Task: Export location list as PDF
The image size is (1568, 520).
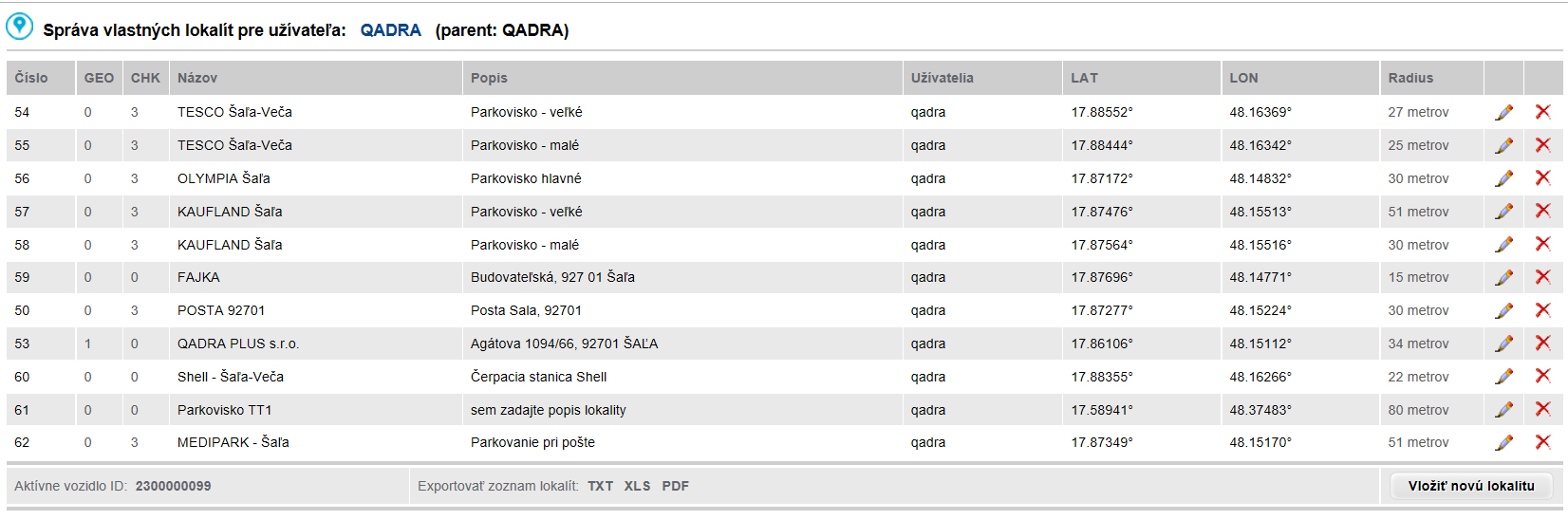Action: point(675,486)
